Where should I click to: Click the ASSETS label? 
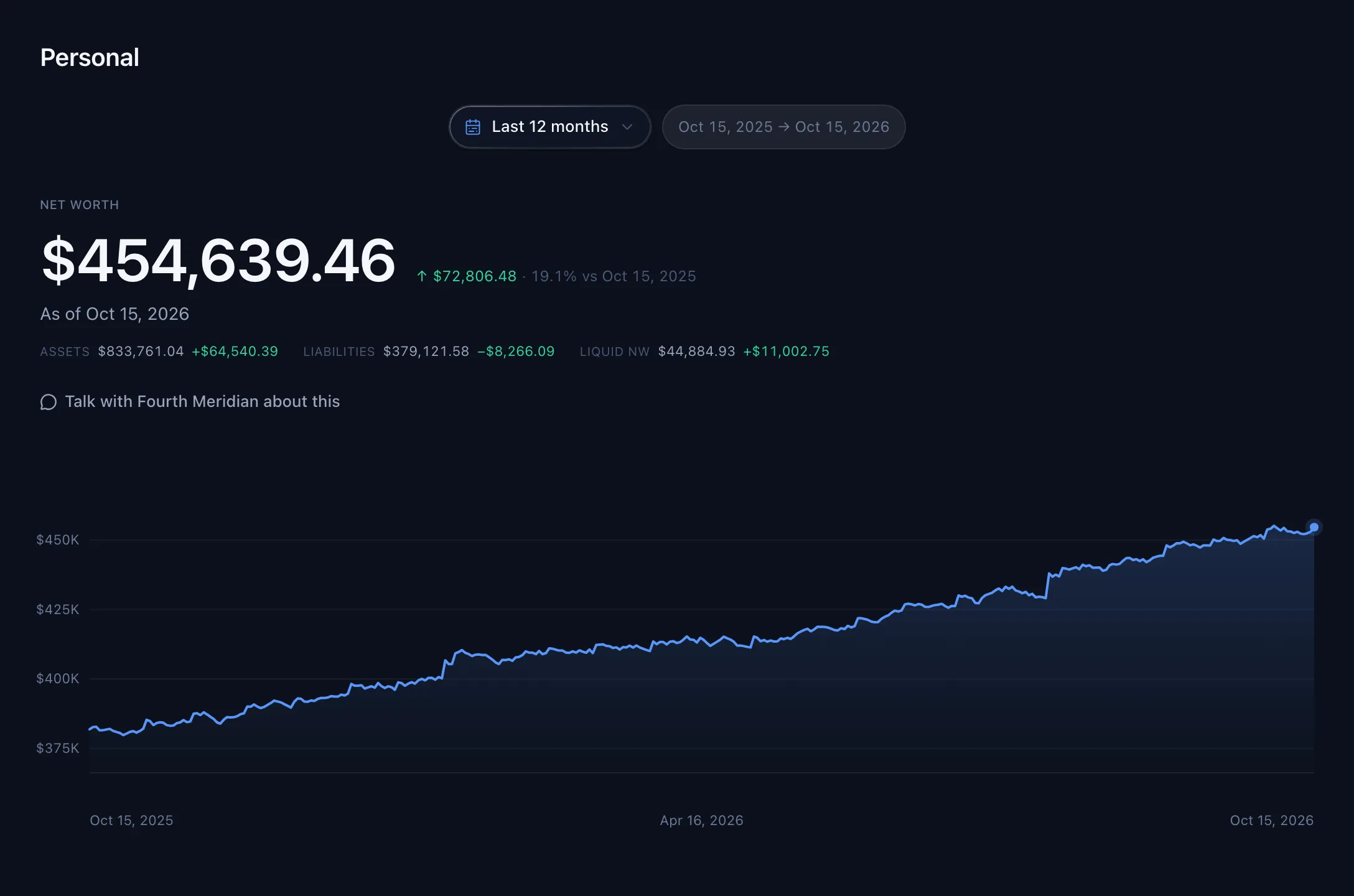(x=65, y=352)
